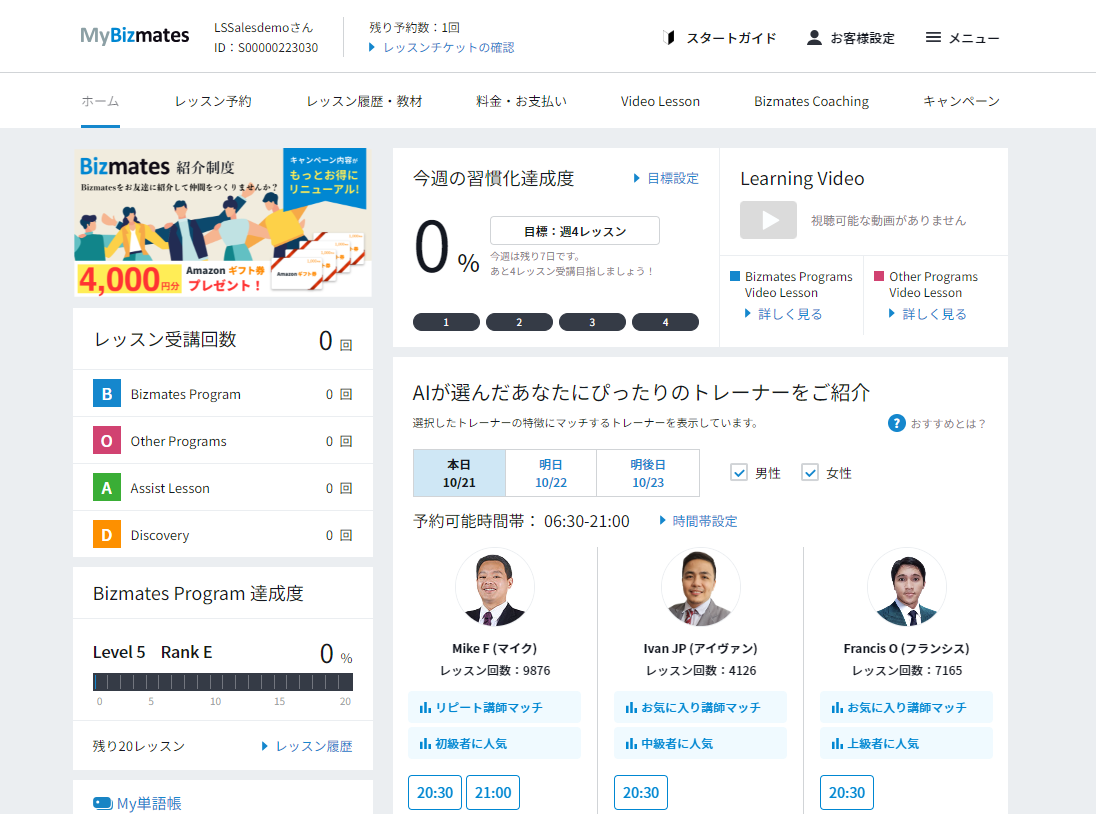Image resolution: width=1096 pixels, height=814 pixels.
Task: Open the キャンペーン tab
Action: click(x=959, y=101)
